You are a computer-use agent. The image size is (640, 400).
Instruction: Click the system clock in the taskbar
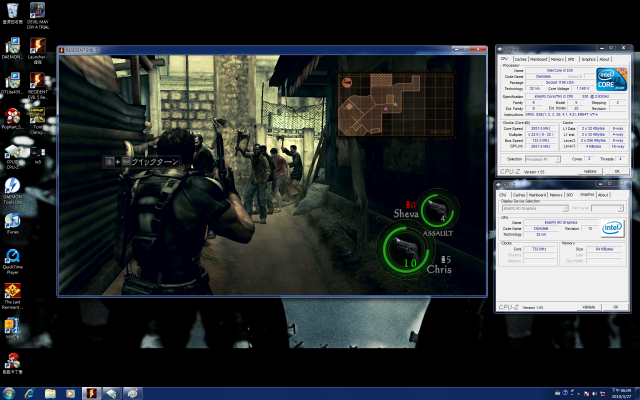click(621, 393)
